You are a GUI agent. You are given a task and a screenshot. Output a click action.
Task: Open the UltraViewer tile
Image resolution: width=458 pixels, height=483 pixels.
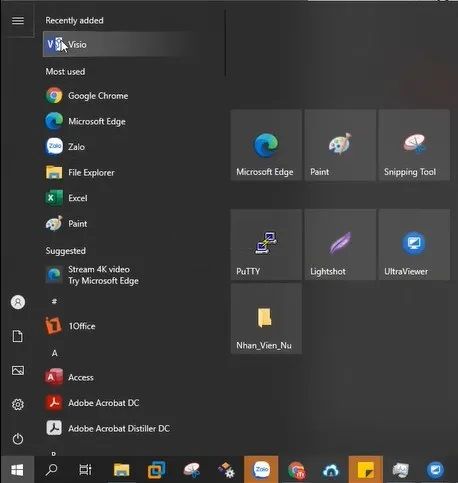click(414, 245)
